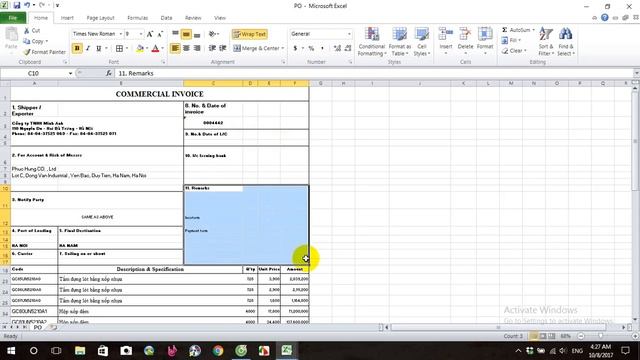This screenshot has width=640, height=360.
Task: Toggle Wrap Text
Action: click(250, 34)
